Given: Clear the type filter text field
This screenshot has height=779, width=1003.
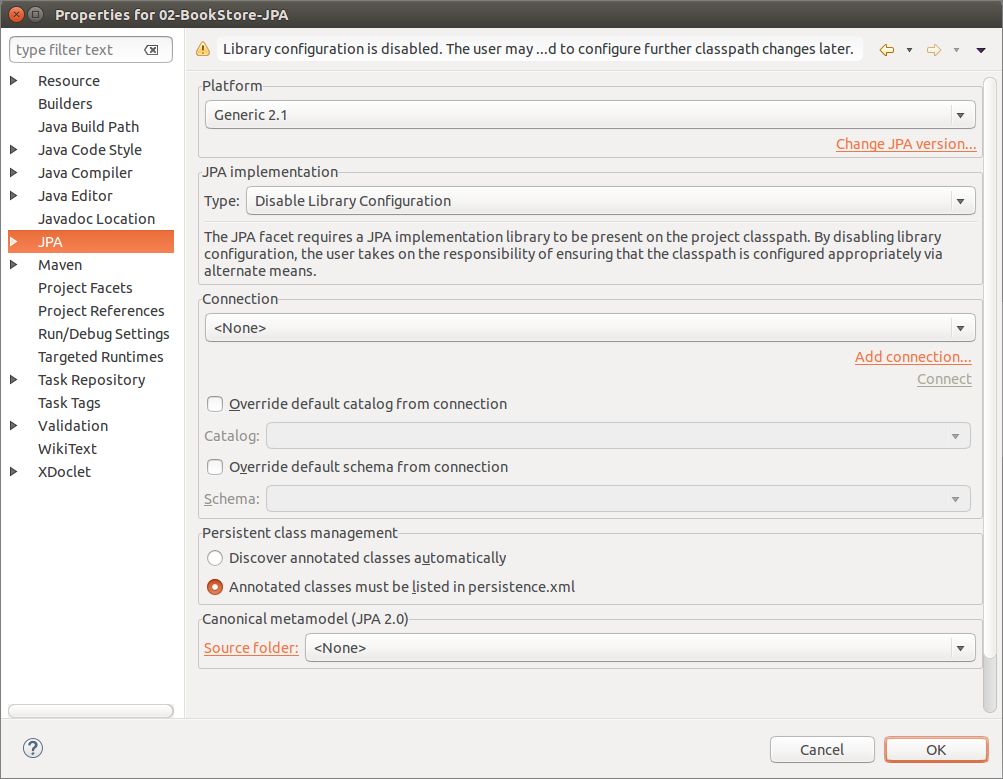Looking at the screenshot, I should [152, 50].
